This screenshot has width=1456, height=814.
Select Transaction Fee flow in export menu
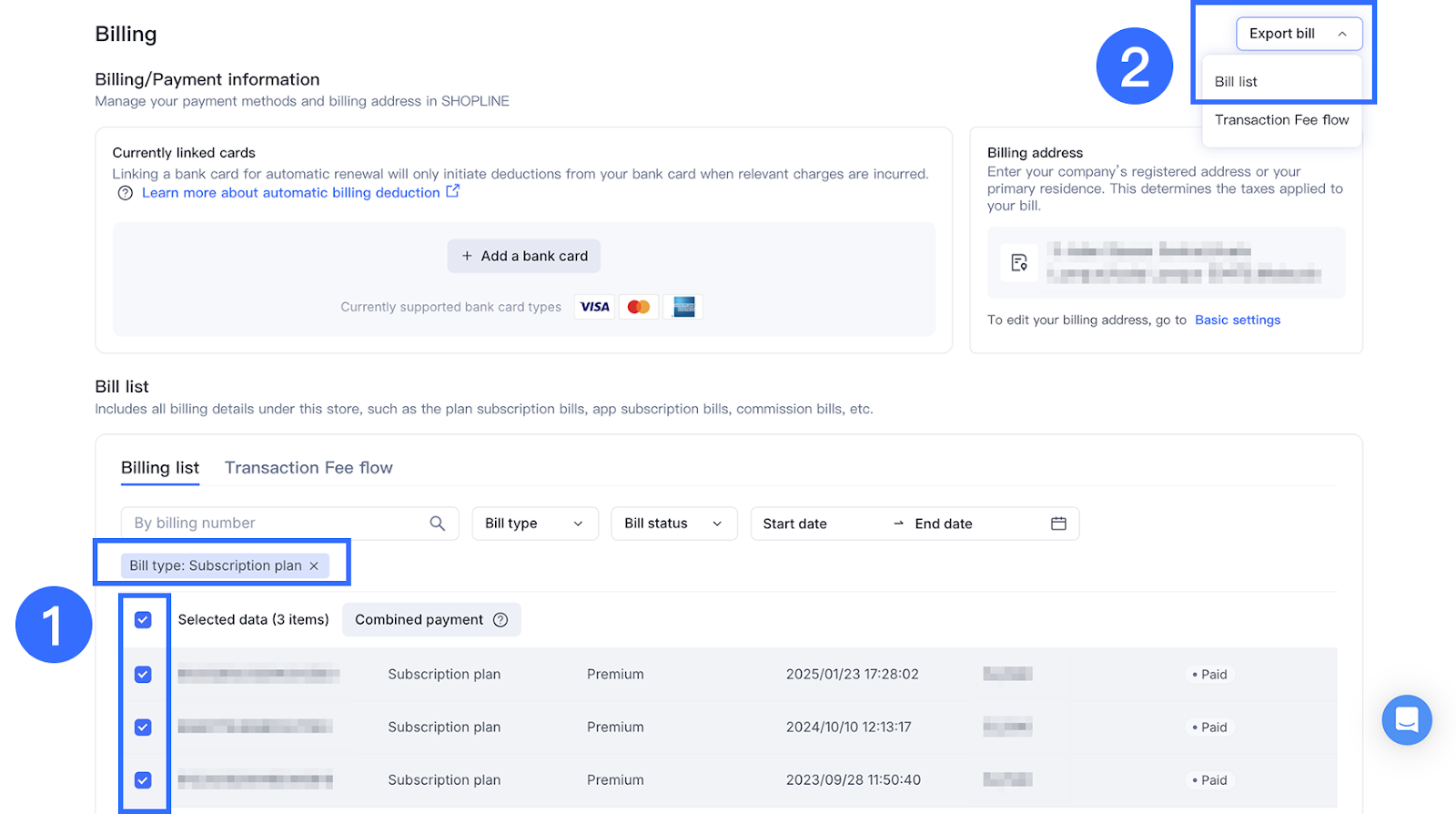[1281, 120]
